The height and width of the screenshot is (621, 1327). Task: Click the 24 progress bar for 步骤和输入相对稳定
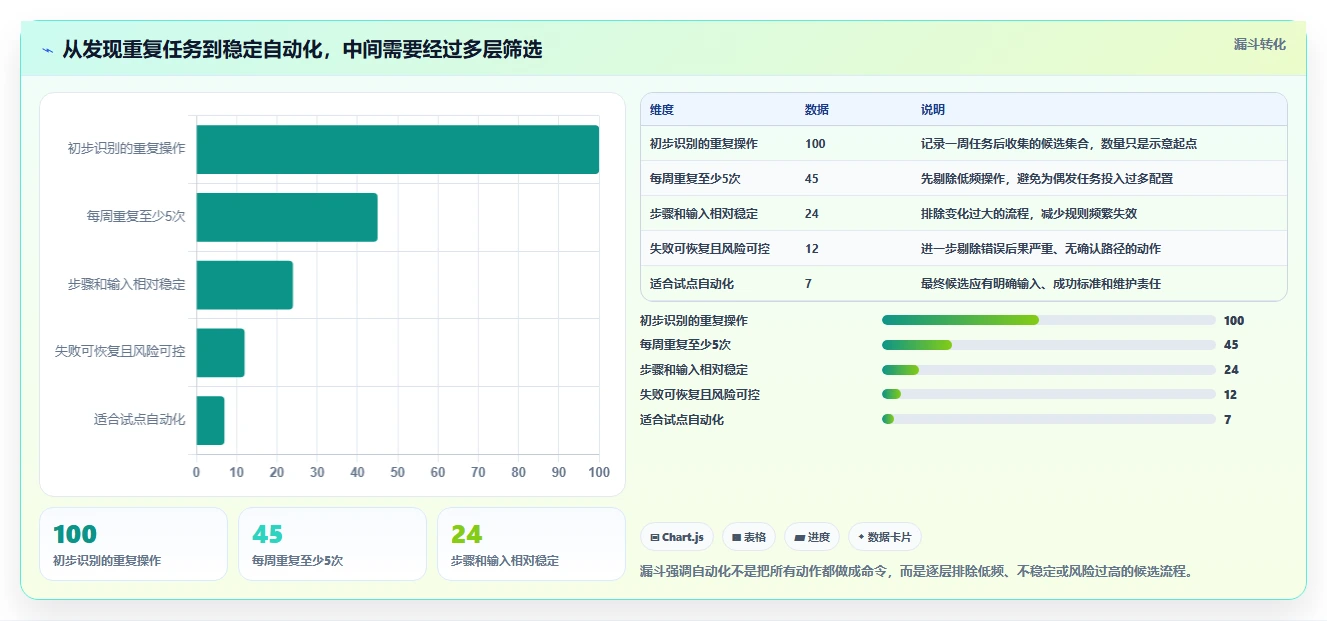coord(1049,370)
